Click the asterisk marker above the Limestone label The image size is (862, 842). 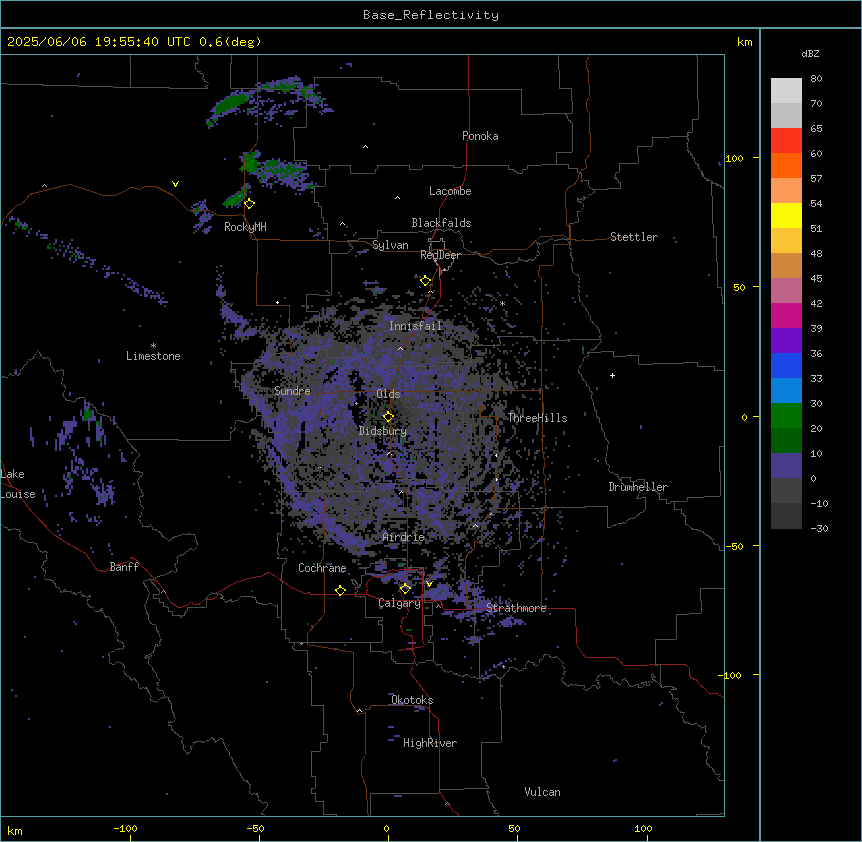click(x=153, y=346)
